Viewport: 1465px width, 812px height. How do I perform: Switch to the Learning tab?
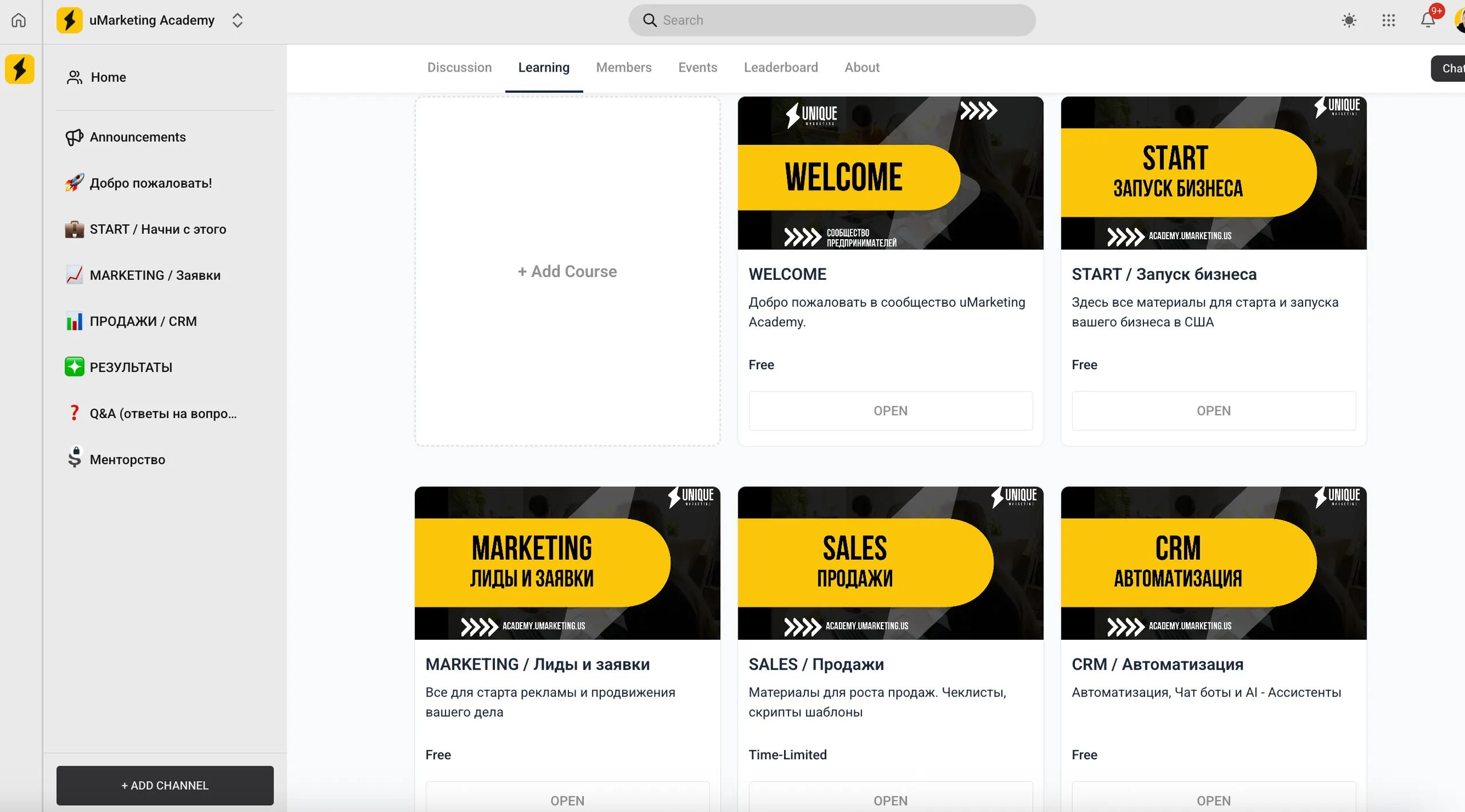[544, 68]
